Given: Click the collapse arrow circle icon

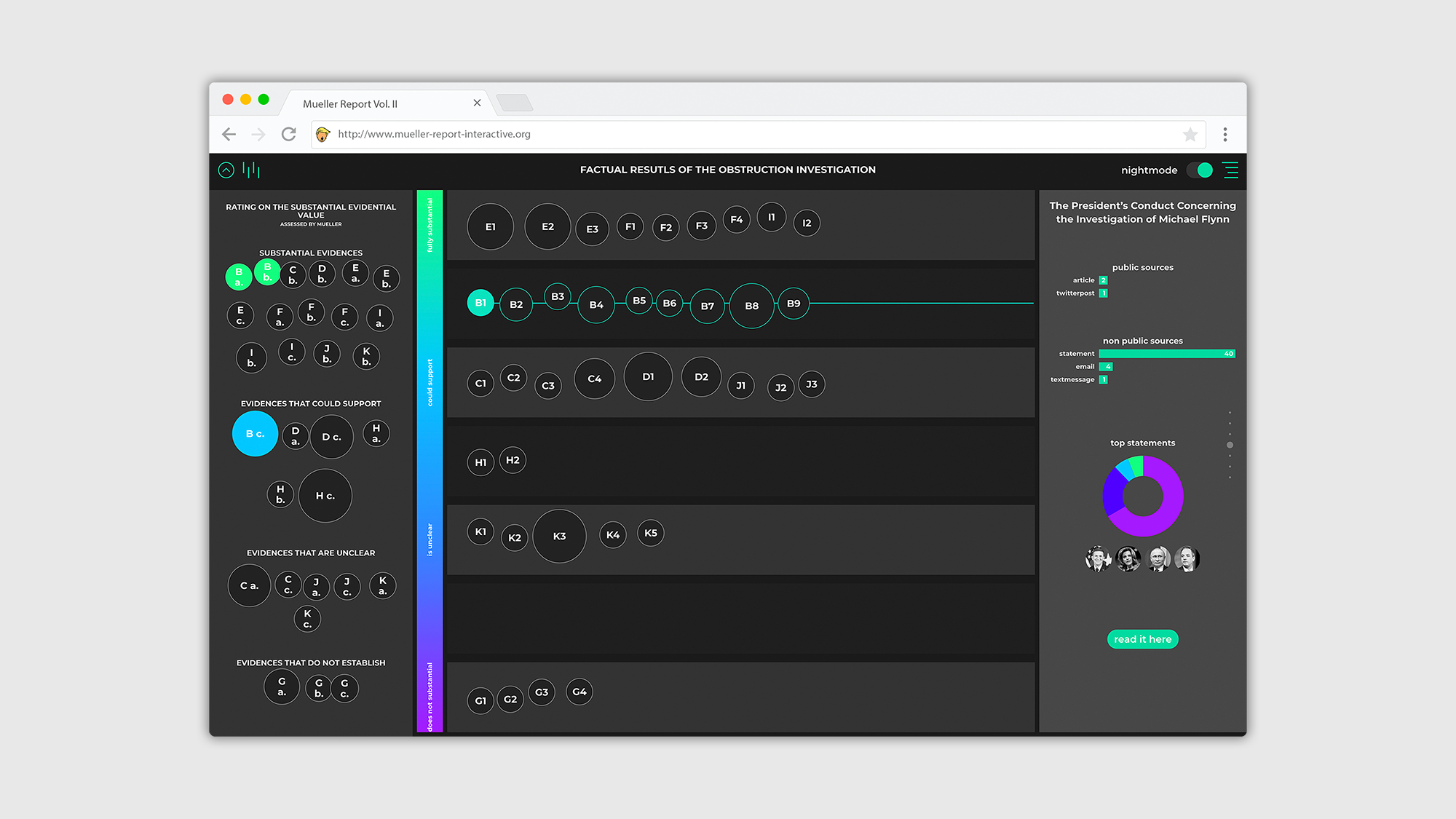Looking at the screenshot, I should point(226,170).
